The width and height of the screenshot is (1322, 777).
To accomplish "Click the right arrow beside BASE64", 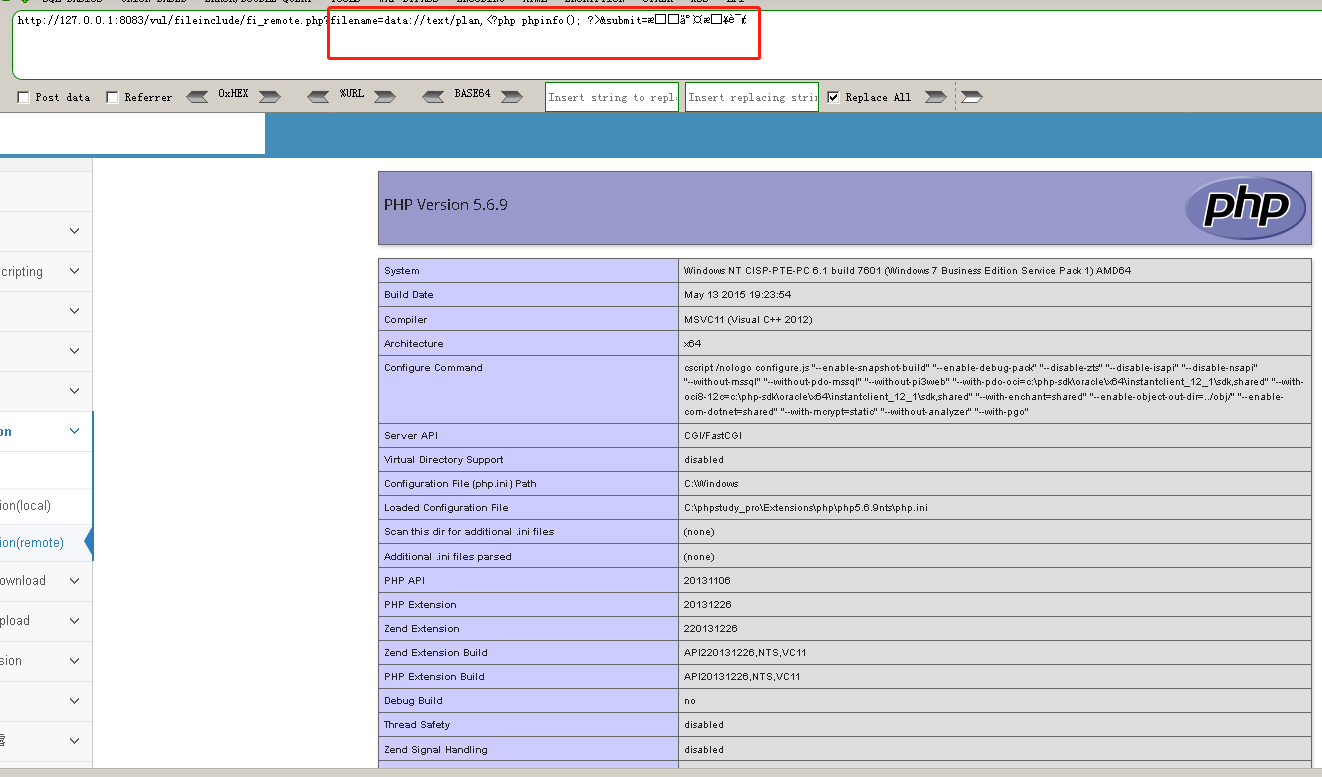I will [511, 97].
